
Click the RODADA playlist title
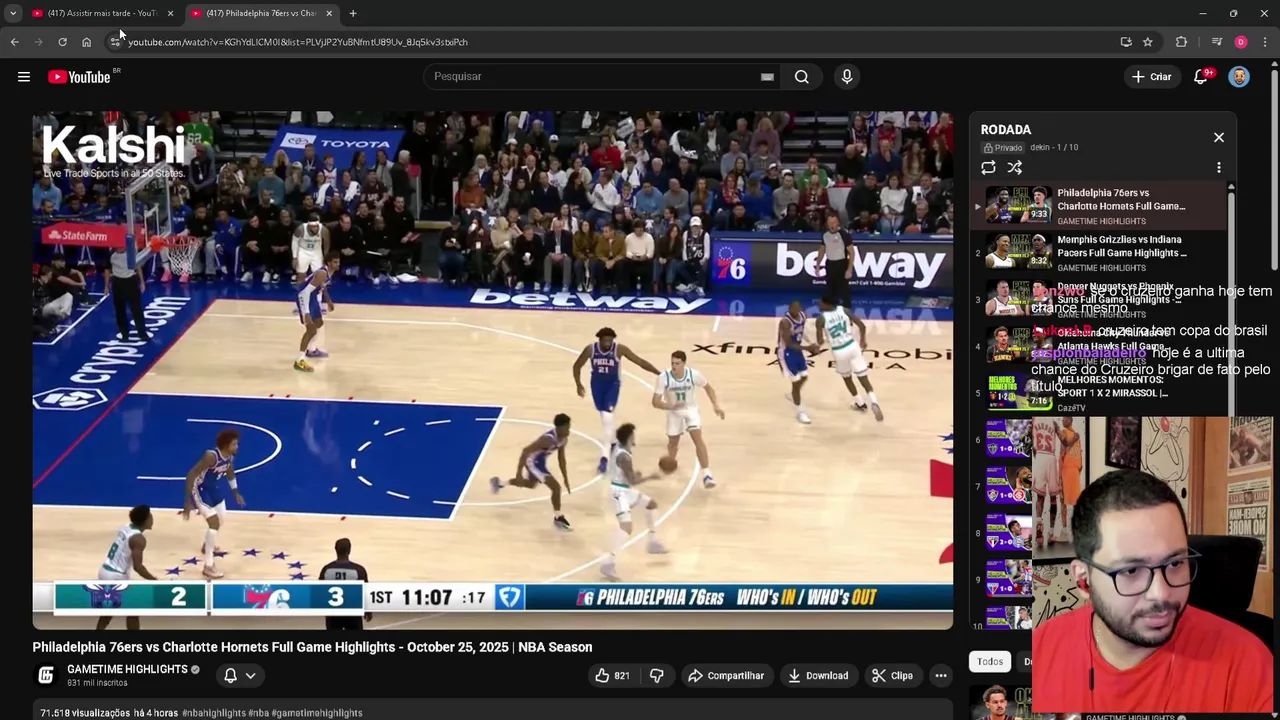click(x=1006, y=130)
